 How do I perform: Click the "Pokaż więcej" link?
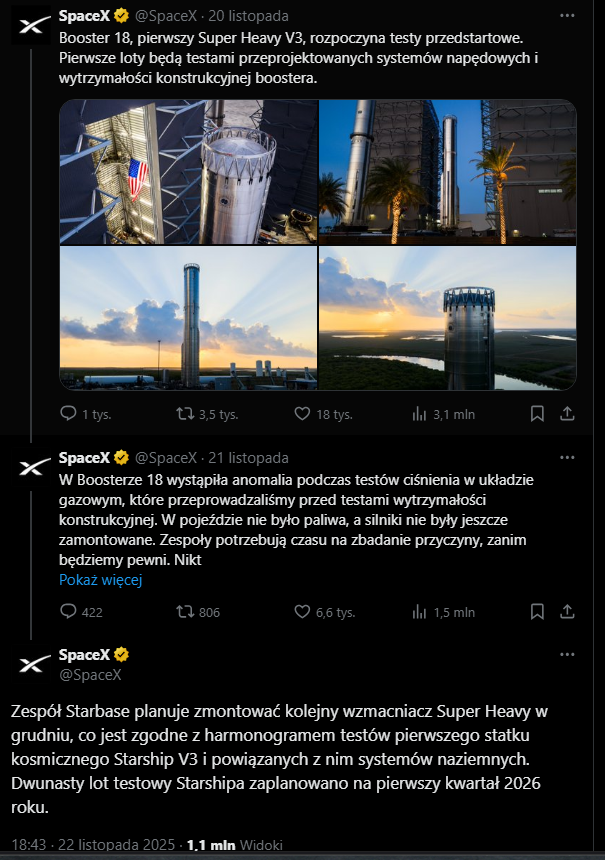click(100, 579)
